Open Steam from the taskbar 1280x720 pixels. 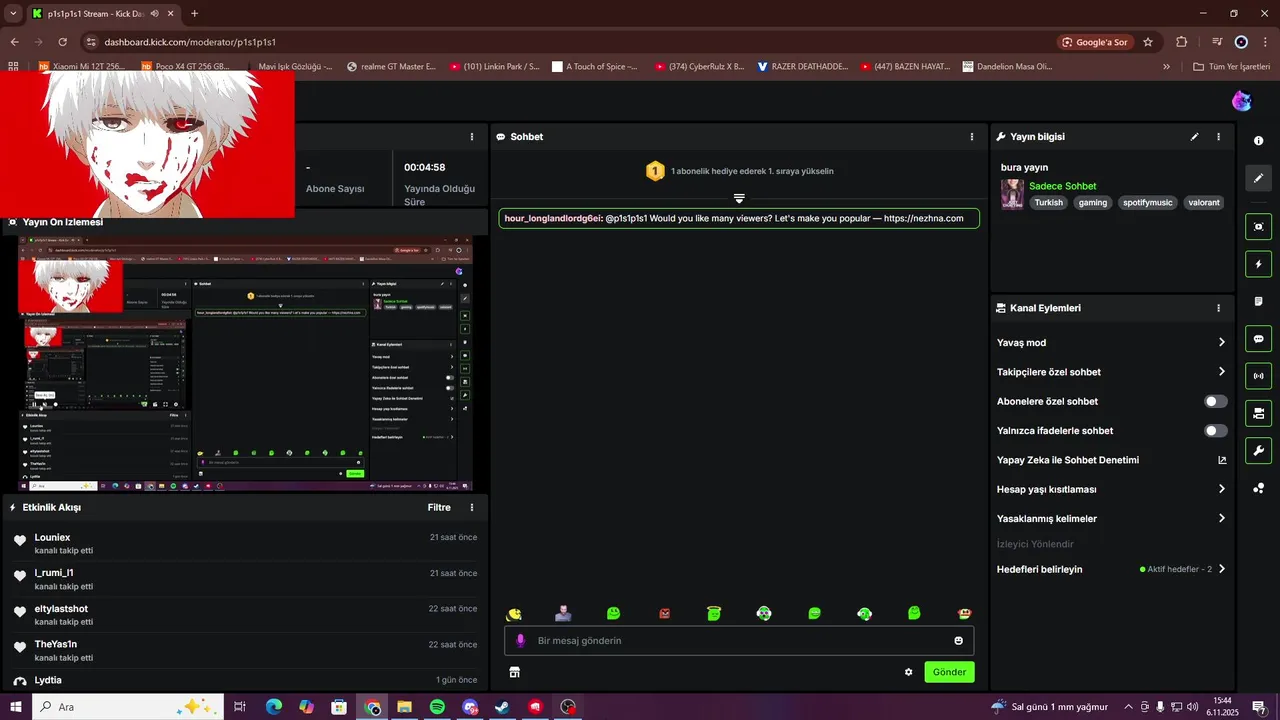coord(502,707)
